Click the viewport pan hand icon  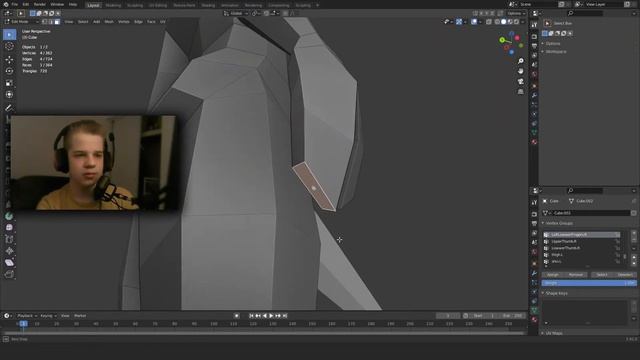[x=520, y=71]
